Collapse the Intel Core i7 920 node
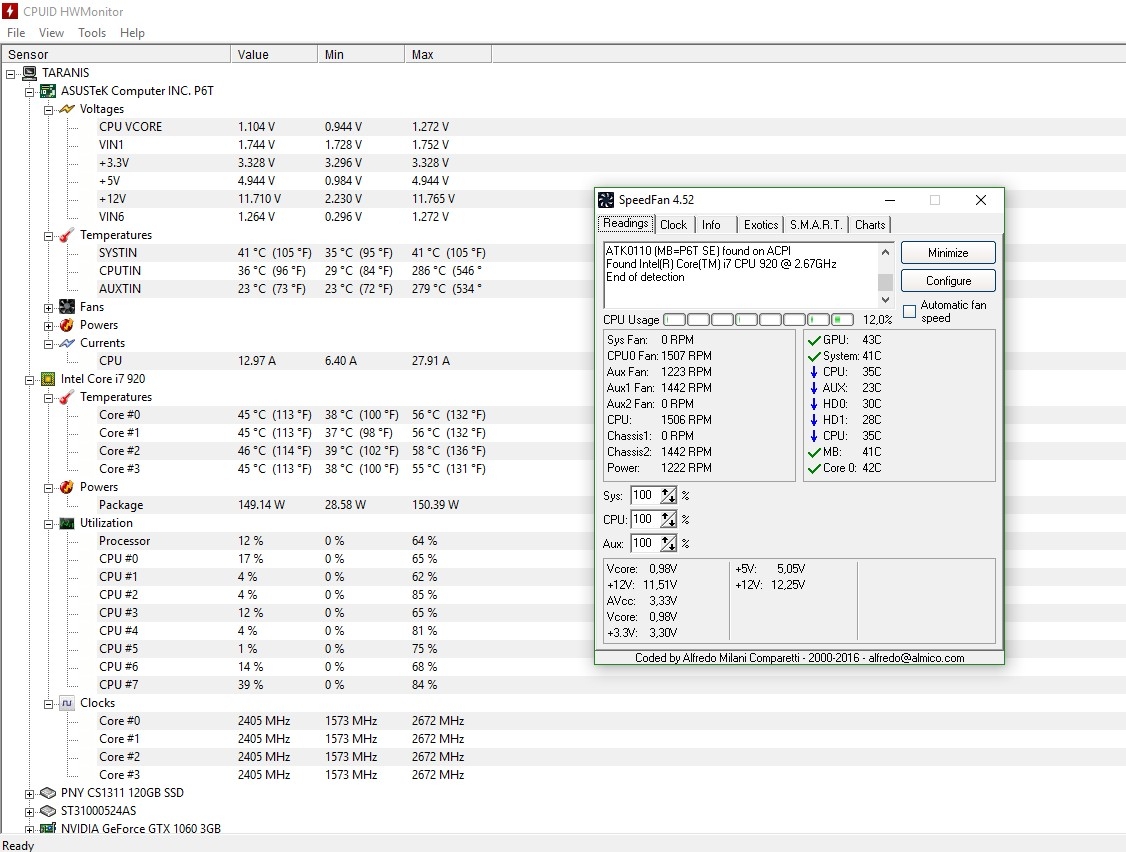The image size is (1126, 852). (29, 379)
